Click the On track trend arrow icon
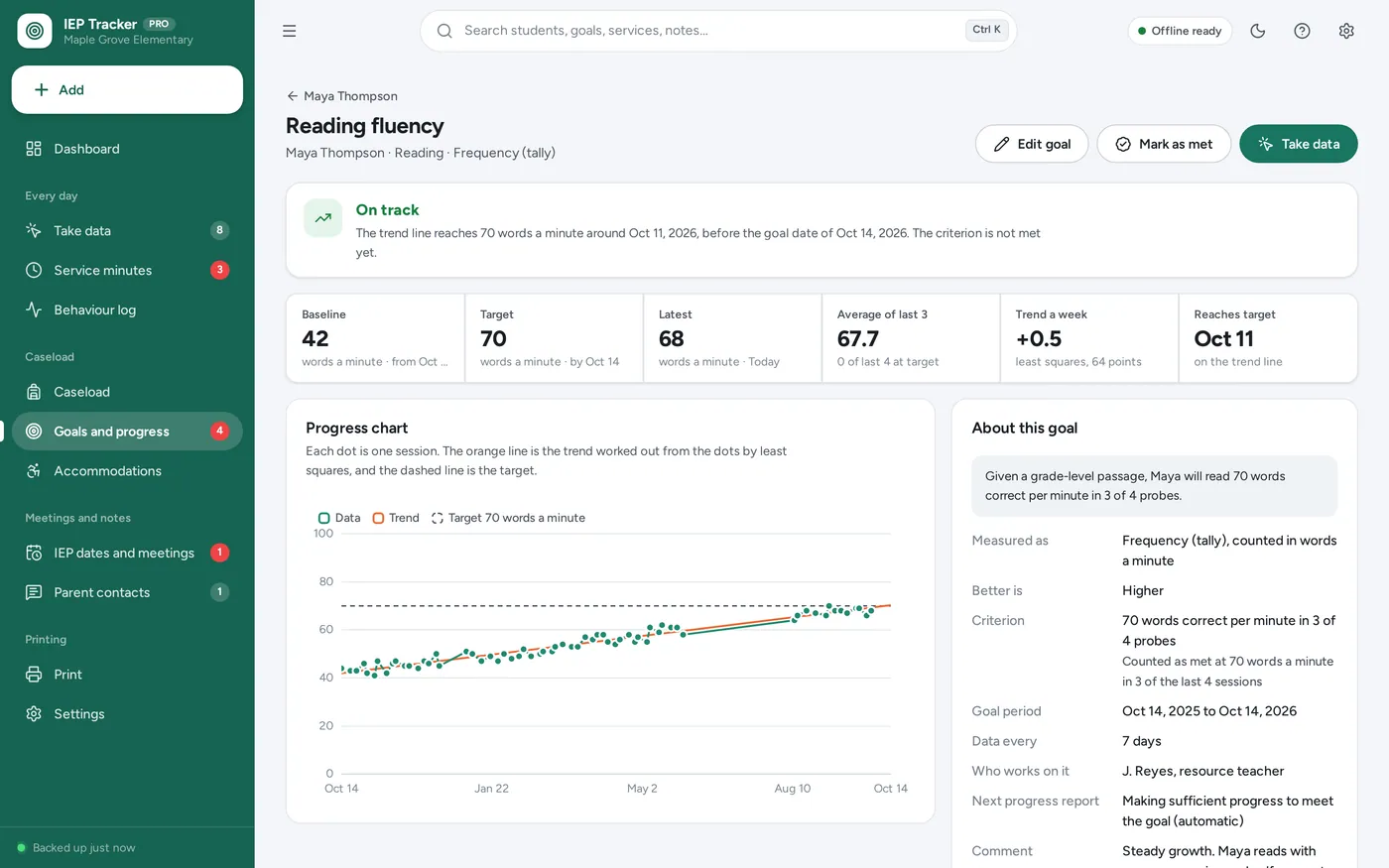The width and height of the screenshot is (1389, 868). (x=323, y=218)
